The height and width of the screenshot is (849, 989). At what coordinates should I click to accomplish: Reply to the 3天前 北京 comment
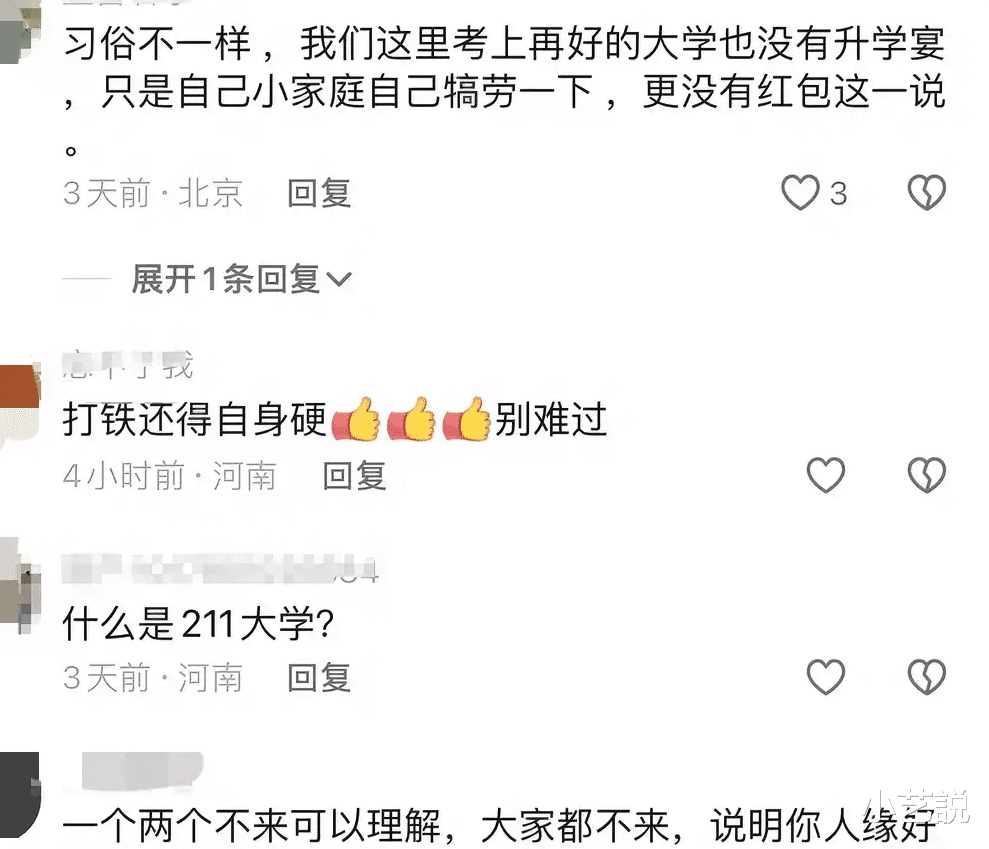319,193
